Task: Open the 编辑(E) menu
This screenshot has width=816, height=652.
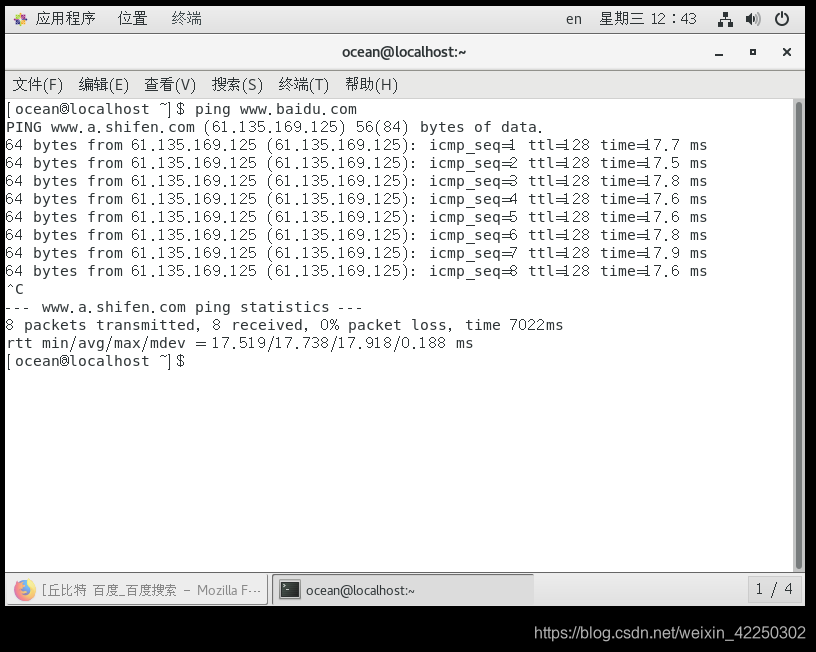Action: point(104,84)
